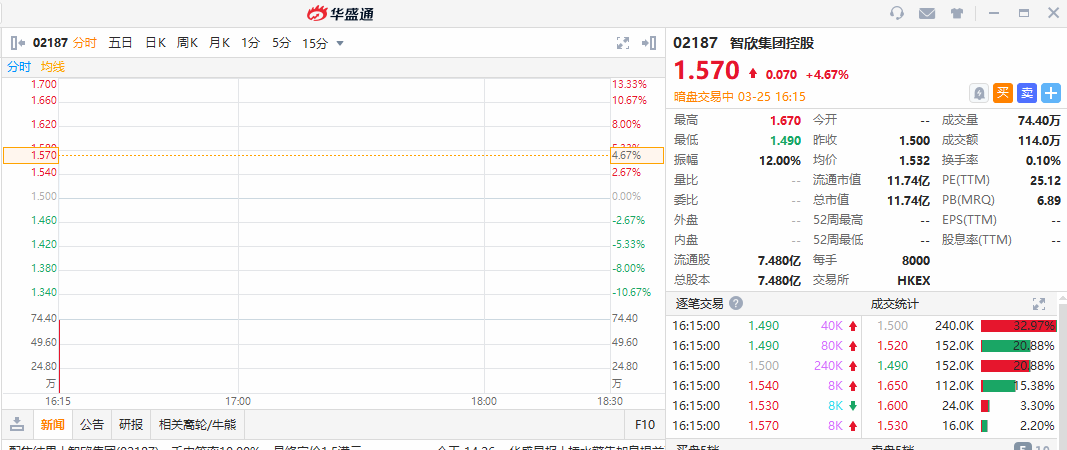The height and width of the screenshot is (450, 1067).
Task: Click the scrollbar up arrow in trades panel
Action: point(1062,300)
